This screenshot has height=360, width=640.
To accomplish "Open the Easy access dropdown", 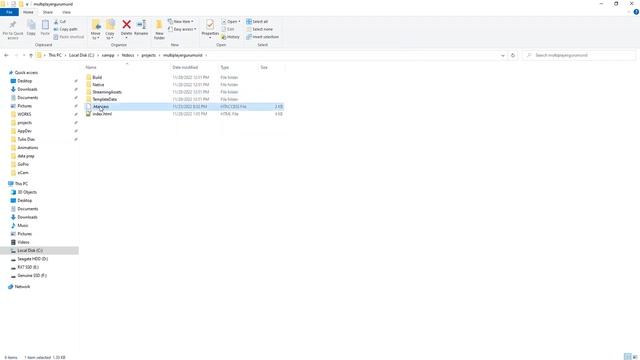I will tap(182, 29).
